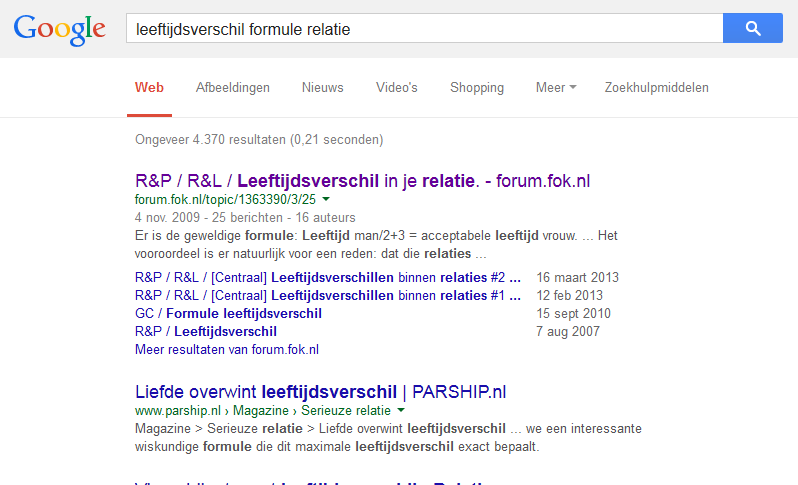Image resolution: width=798 pixels, height=485 pixels.
Task: Go to the Video's tab
Action: (x=396, y=88)
